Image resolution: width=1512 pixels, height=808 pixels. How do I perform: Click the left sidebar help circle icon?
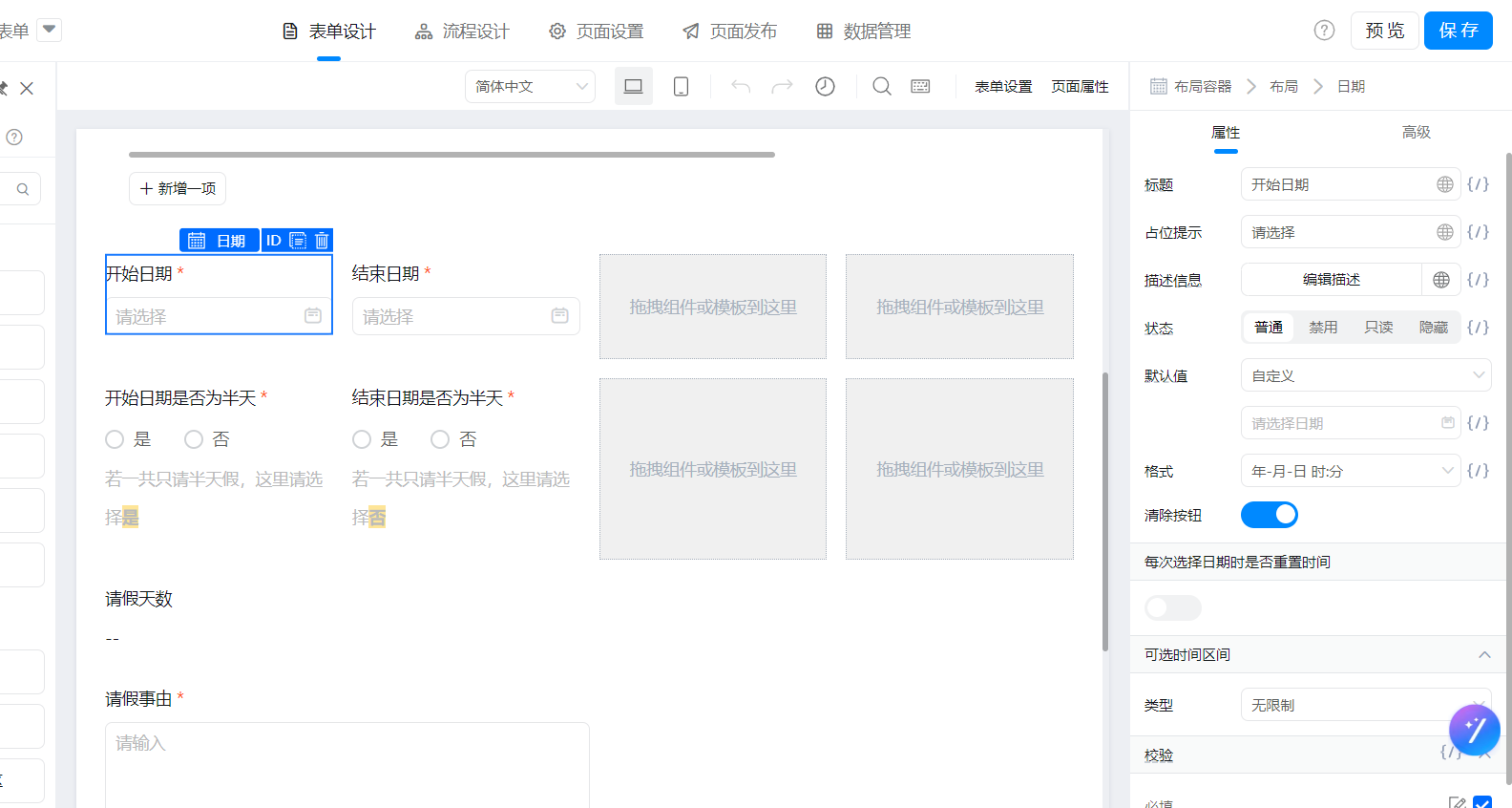(14, 137)
